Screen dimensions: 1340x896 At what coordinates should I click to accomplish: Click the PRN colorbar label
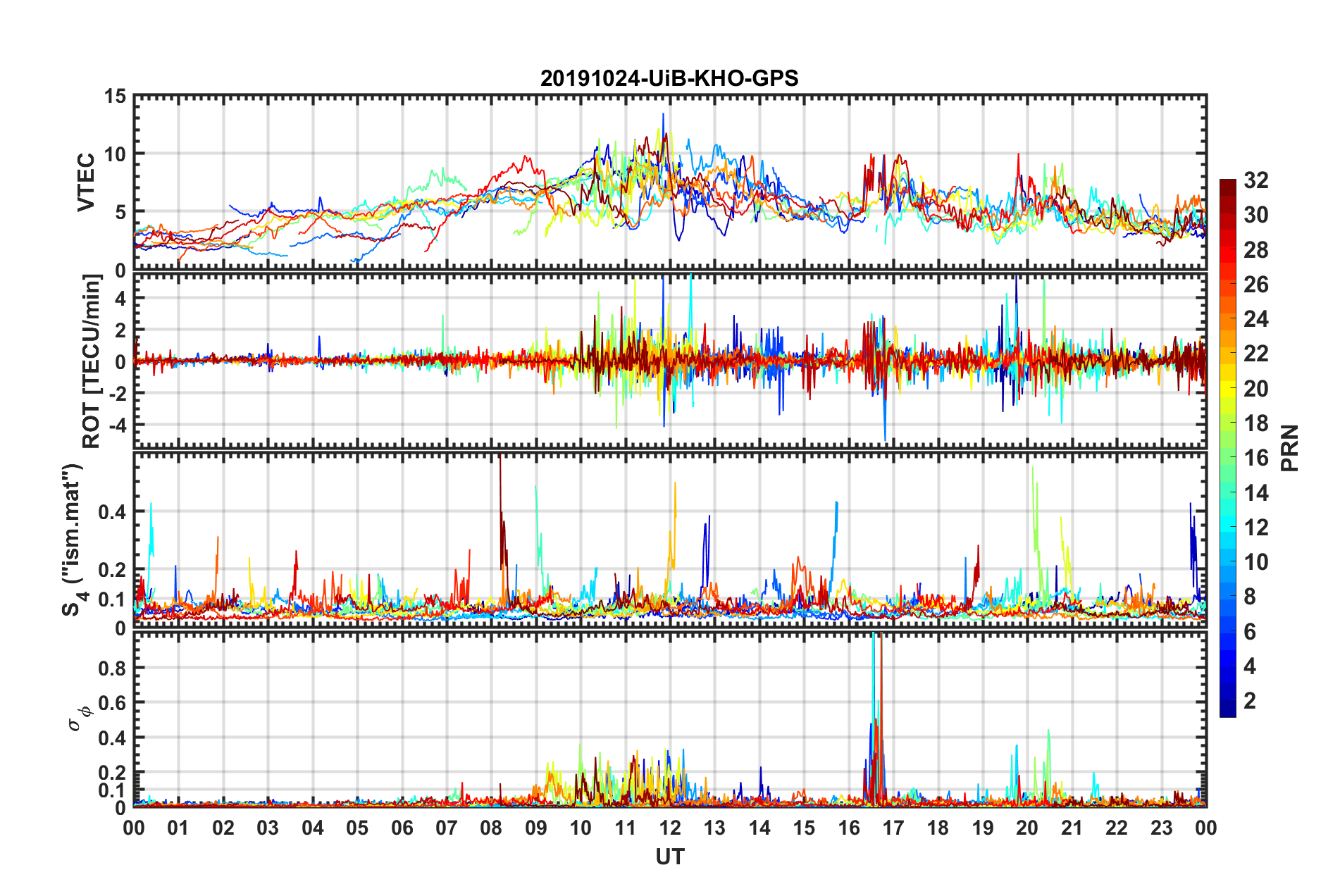[1289, 448]
